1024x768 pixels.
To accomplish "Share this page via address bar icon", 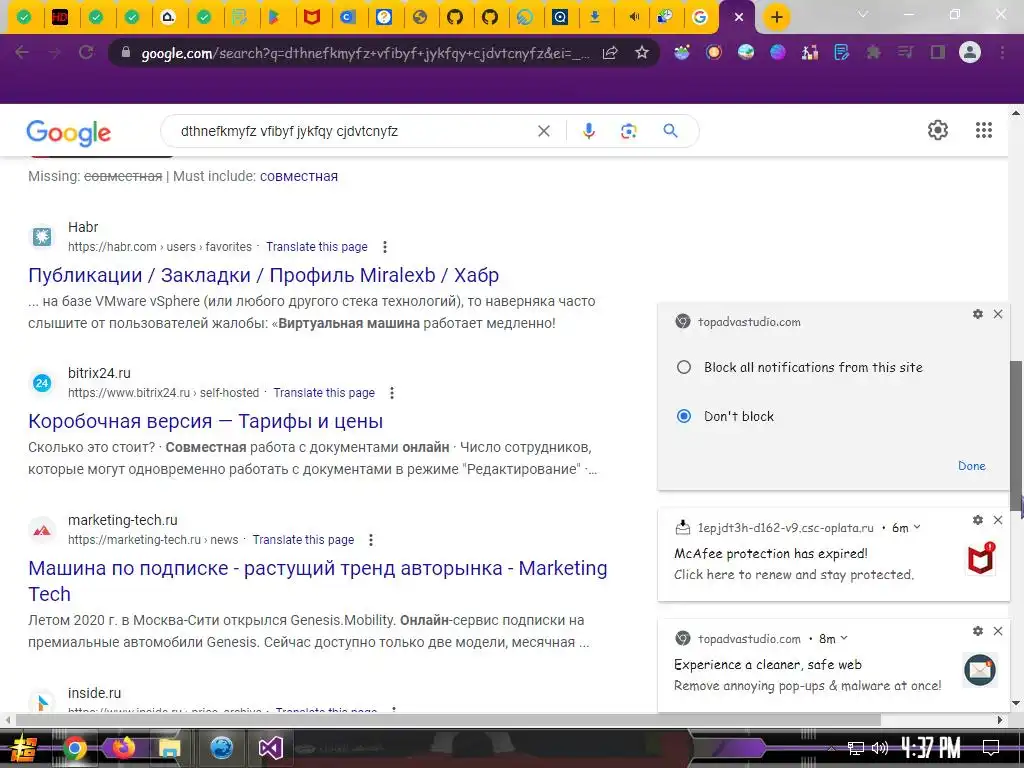I will (x=610, y=53).
